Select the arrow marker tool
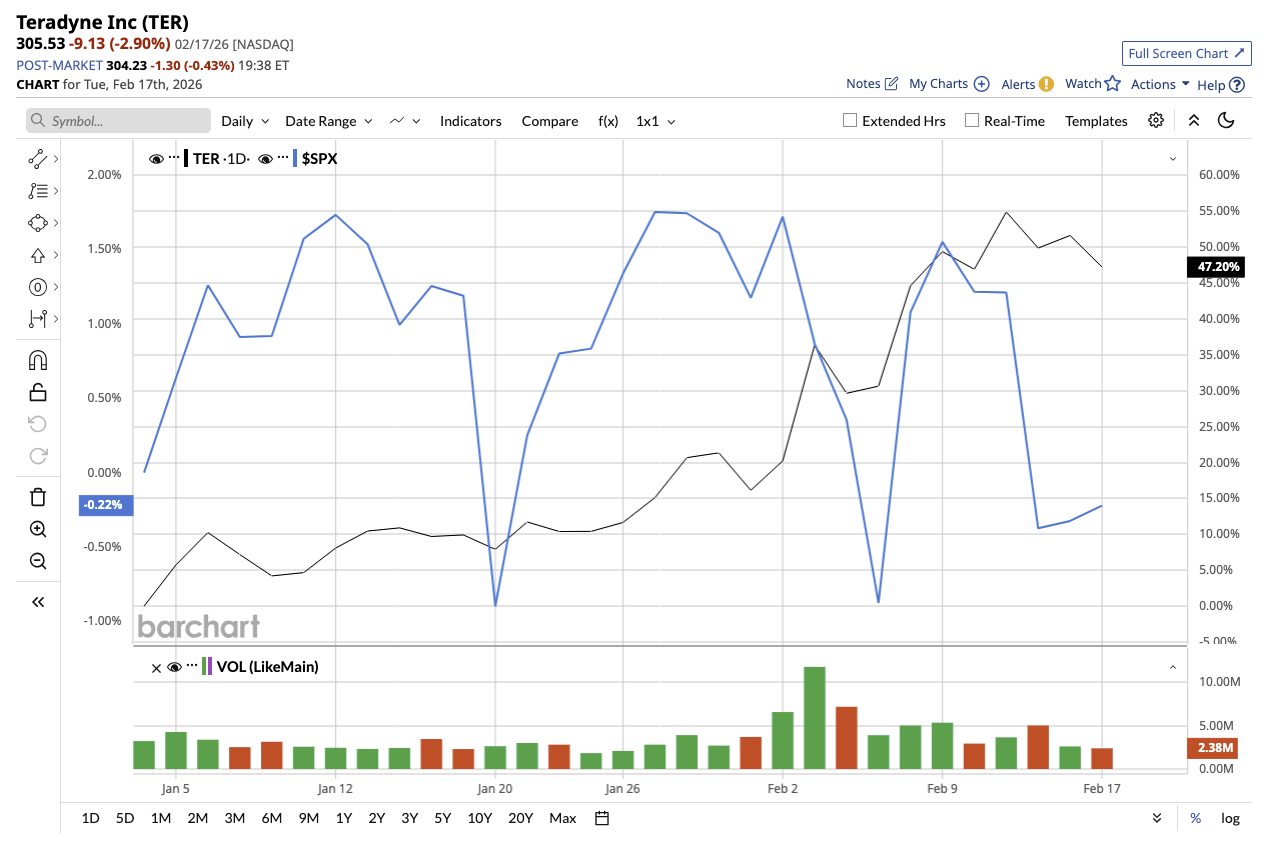The image size is (1276, 856). 38,255
